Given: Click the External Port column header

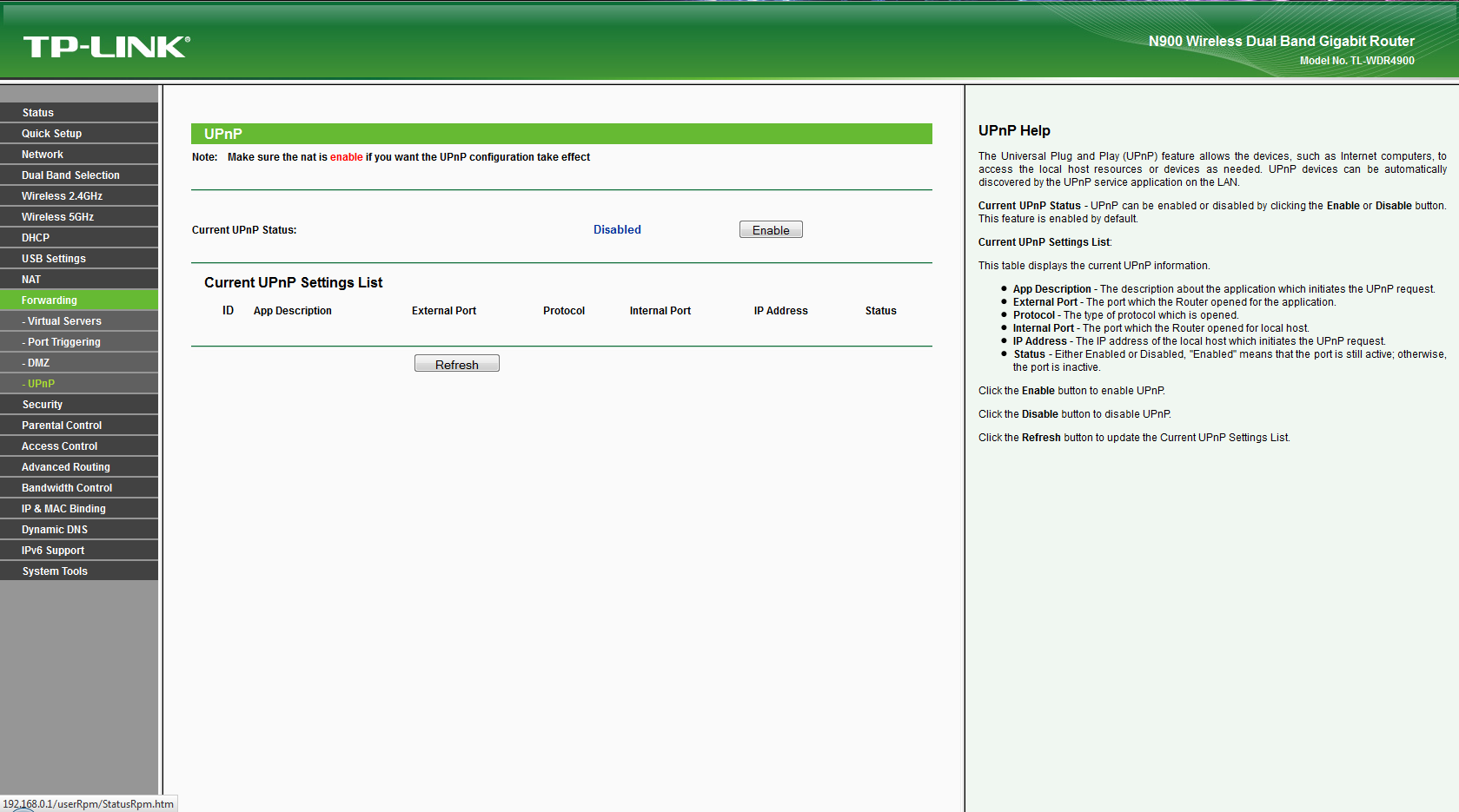Looking at the screenshot, I should tap(444, 311).
